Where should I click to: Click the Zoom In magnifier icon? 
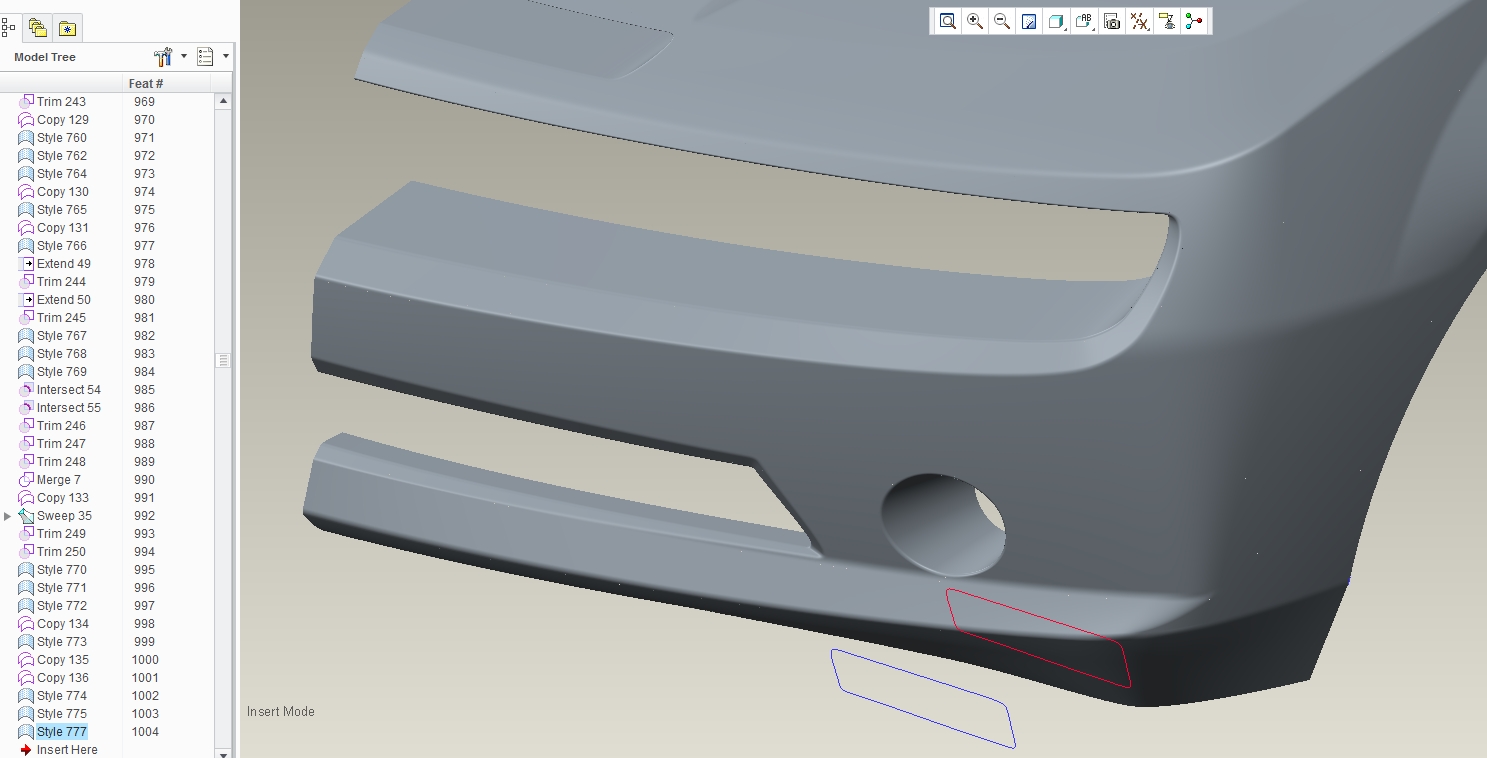click(x=975, y=21)
